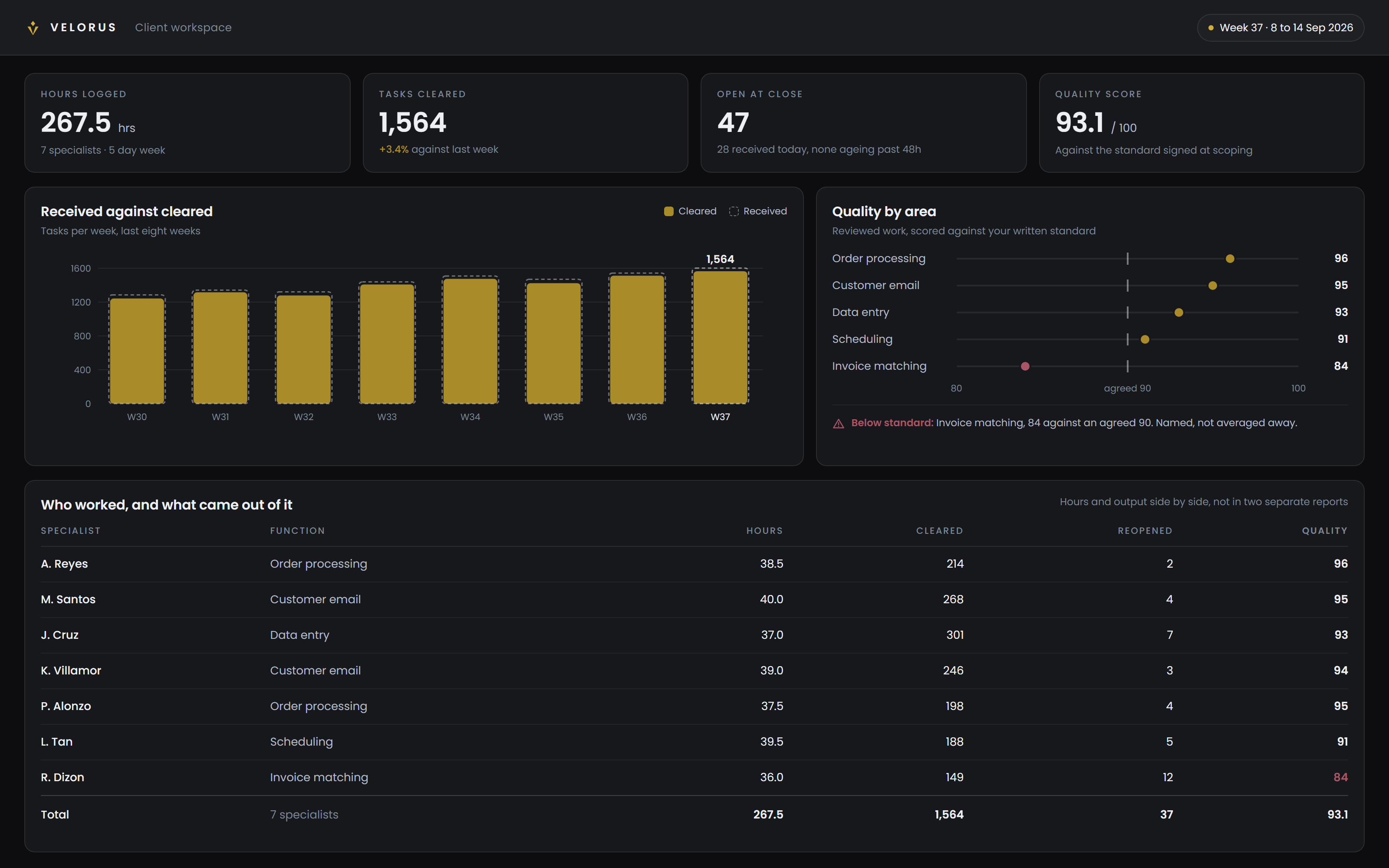Sort table by Specialist column header

[x=71, y=531]
